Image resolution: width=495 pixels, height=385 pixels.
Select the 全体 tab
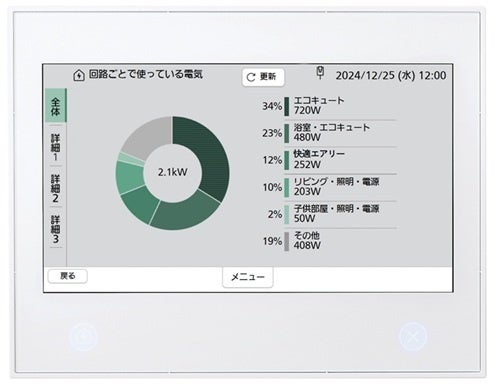[56, 106]
